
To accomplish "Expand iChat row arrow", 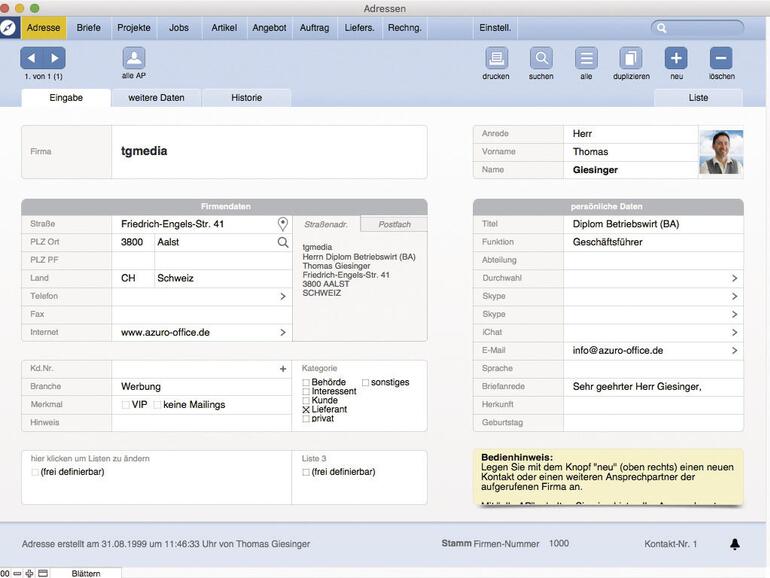I will coord(734,332).
